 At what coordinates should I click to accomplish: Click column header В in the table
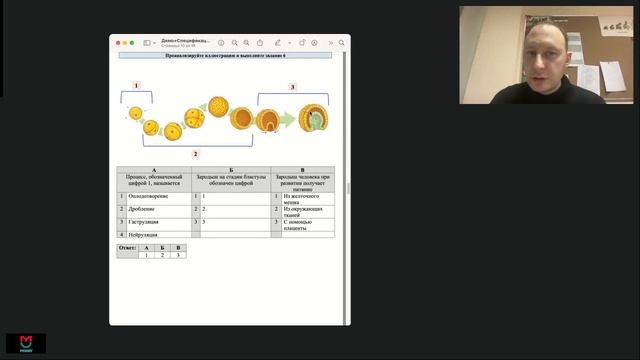click(x=302, y=170)
